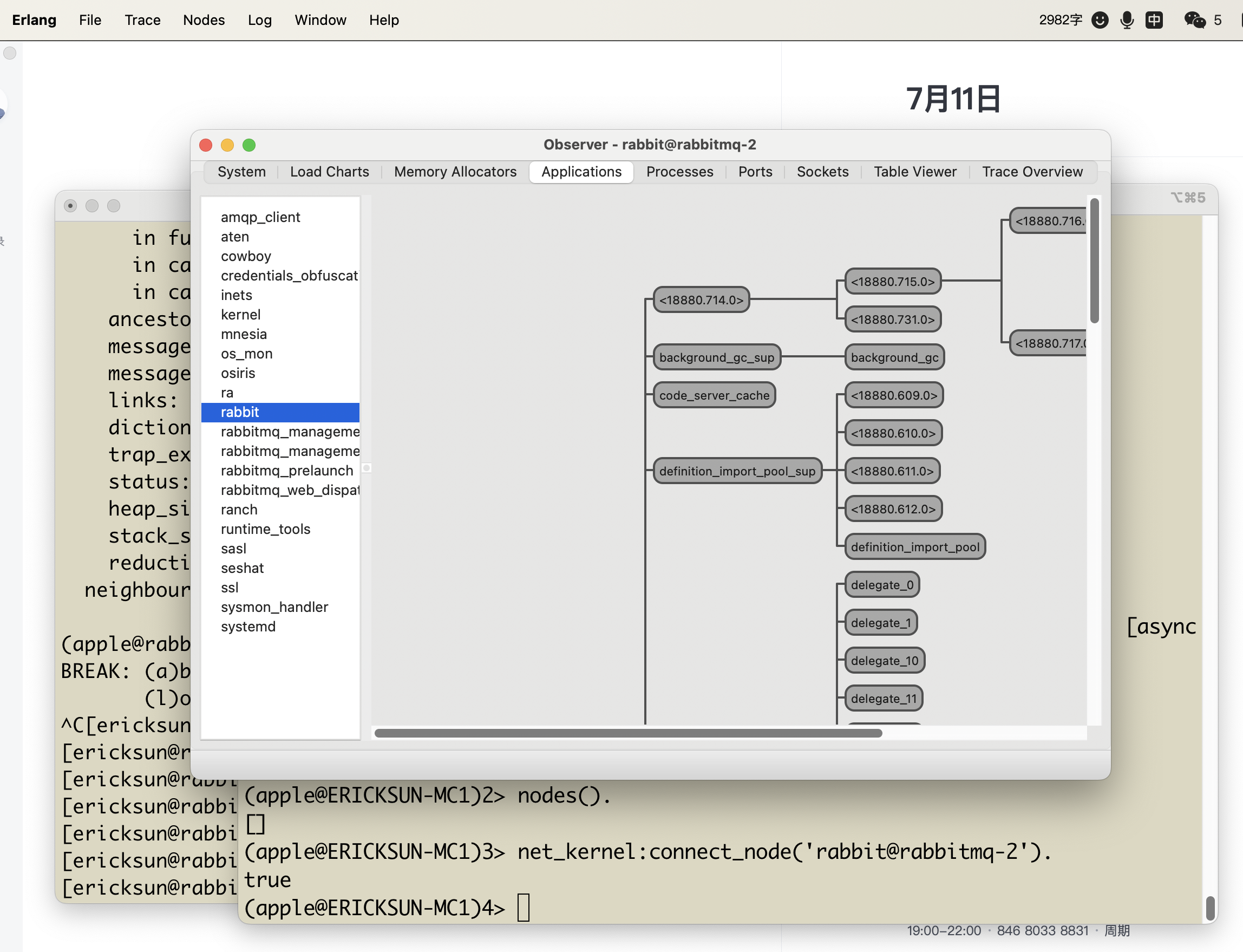Image resolution: width=1243 pixels, height=952 pixels.
Task: Switch to the Trace Overview tab
Action: pos(1032,172)
